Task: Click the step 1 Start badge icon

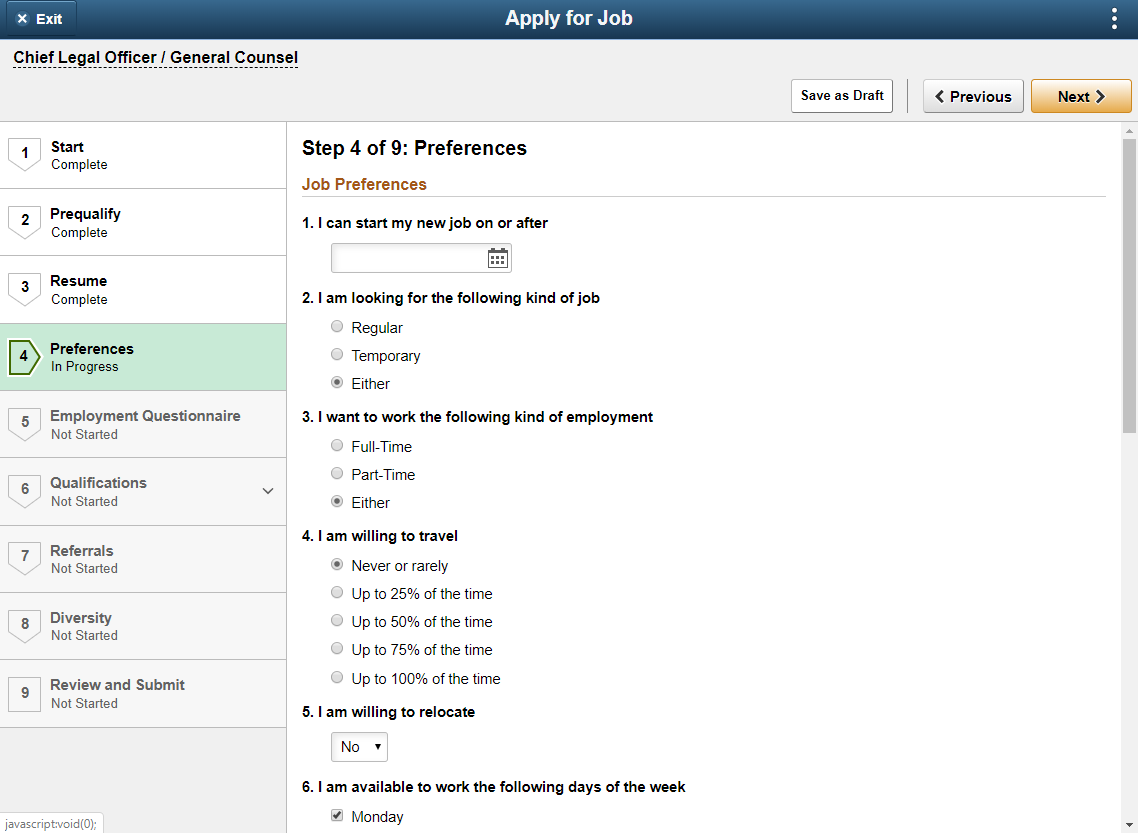Action: [x=25, y=154]
